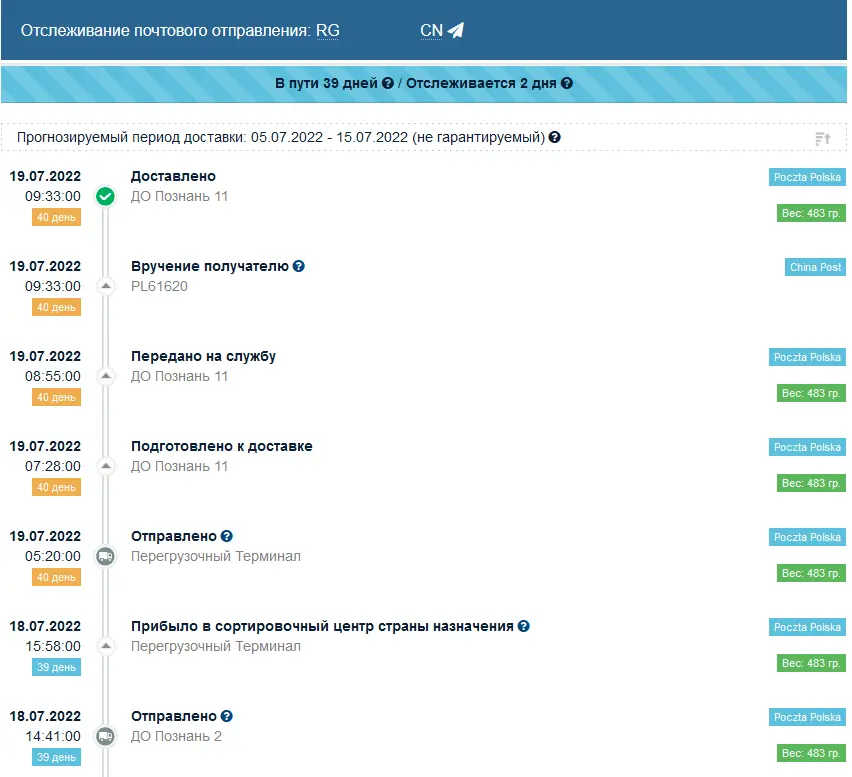Click the 'В пути 39 дней' status text
852x777 pixels.
pyautogui.click(x=326, y=83)
